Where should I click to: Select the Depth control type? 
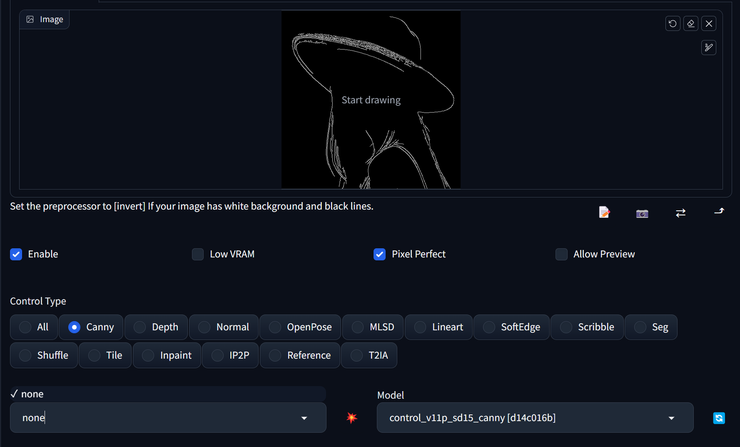coord(156,327)
